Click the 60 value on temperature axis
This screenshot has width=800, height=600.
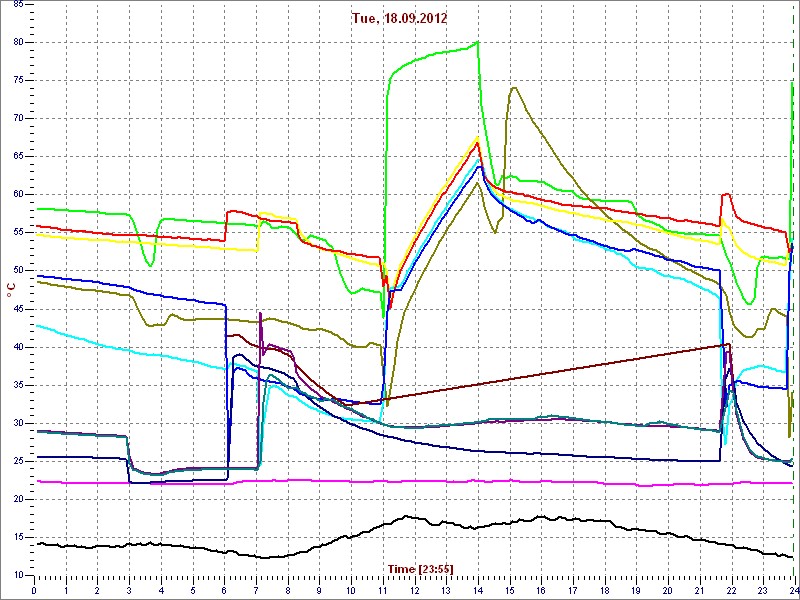[18, 195]
